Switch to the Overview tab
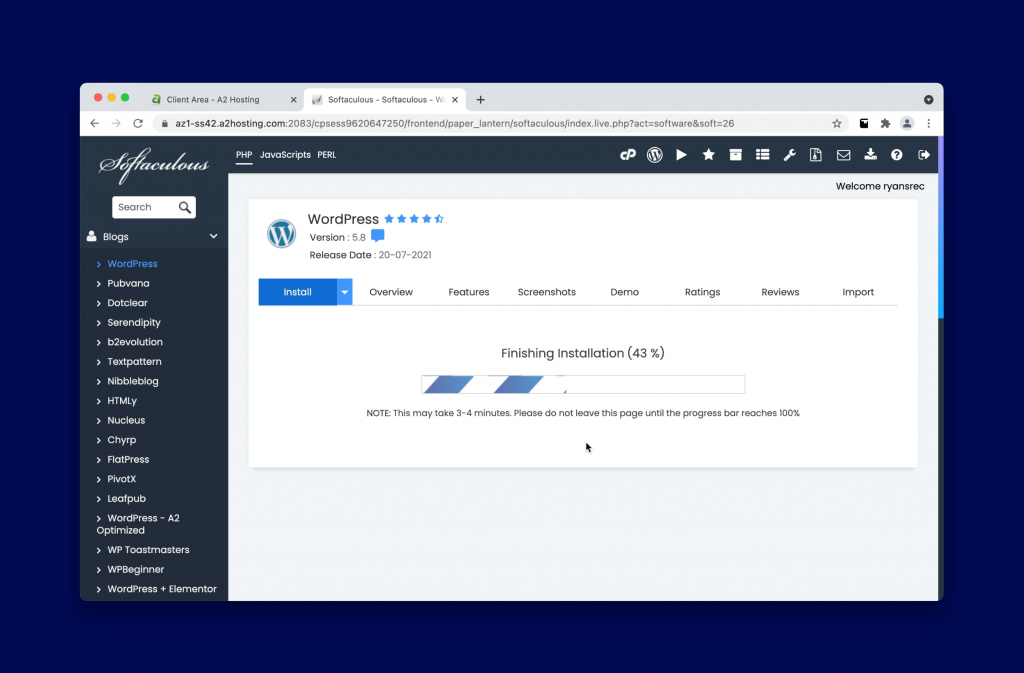 [x=391, y=292]
